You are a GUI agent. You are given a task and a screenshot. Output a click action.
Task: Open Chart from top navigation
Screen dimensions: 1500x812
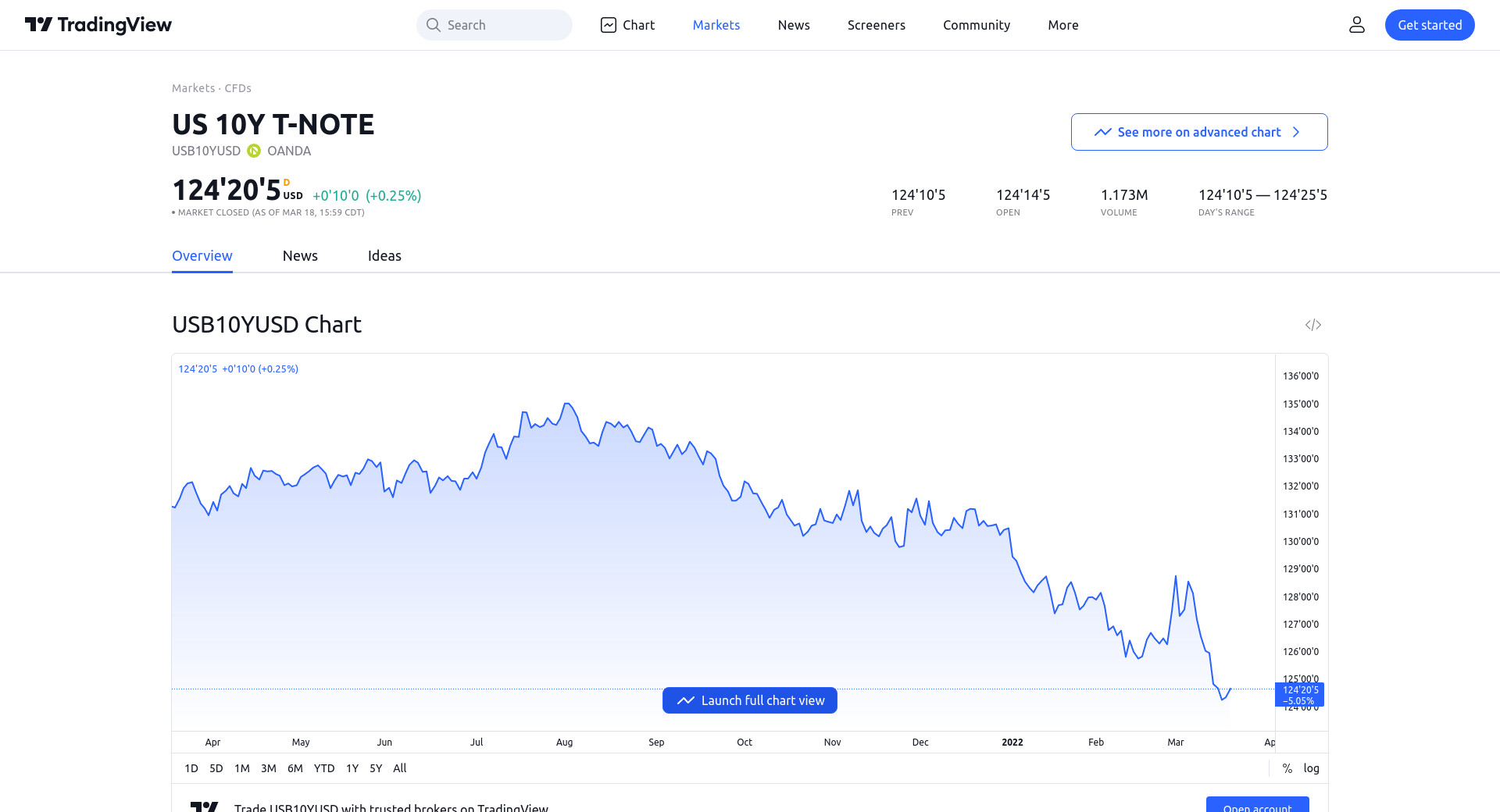[x=627, y=25]
